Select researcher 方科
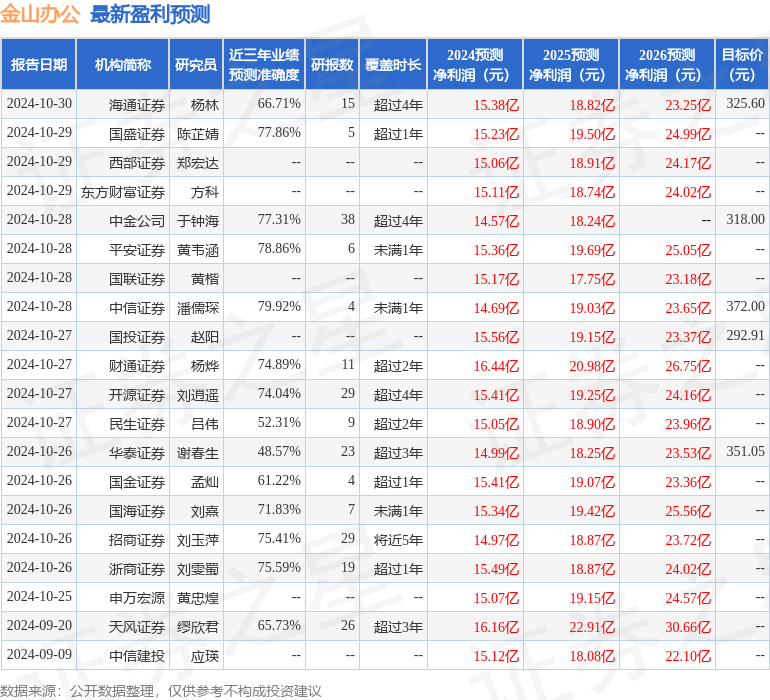Viewport: 770px width, 700px height. (x=205, y=192)
